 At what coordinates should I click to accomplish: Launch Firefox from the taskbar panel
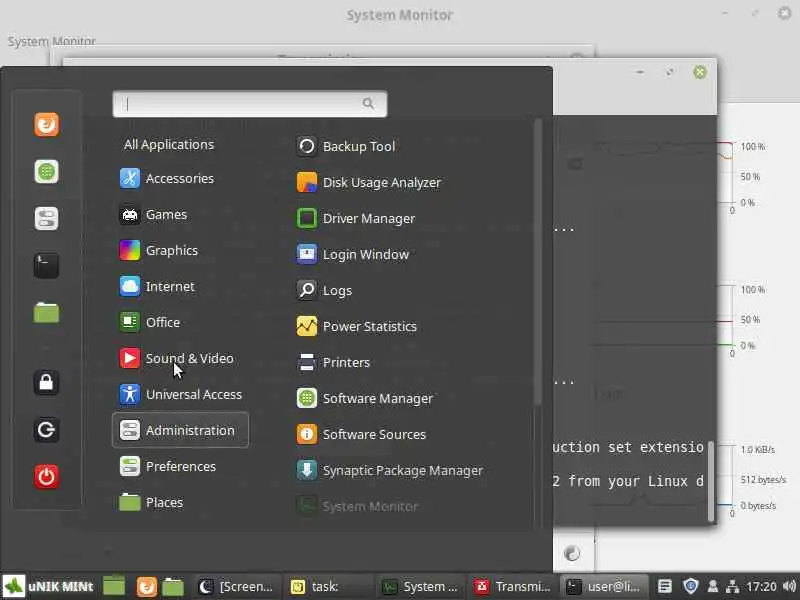146,586
